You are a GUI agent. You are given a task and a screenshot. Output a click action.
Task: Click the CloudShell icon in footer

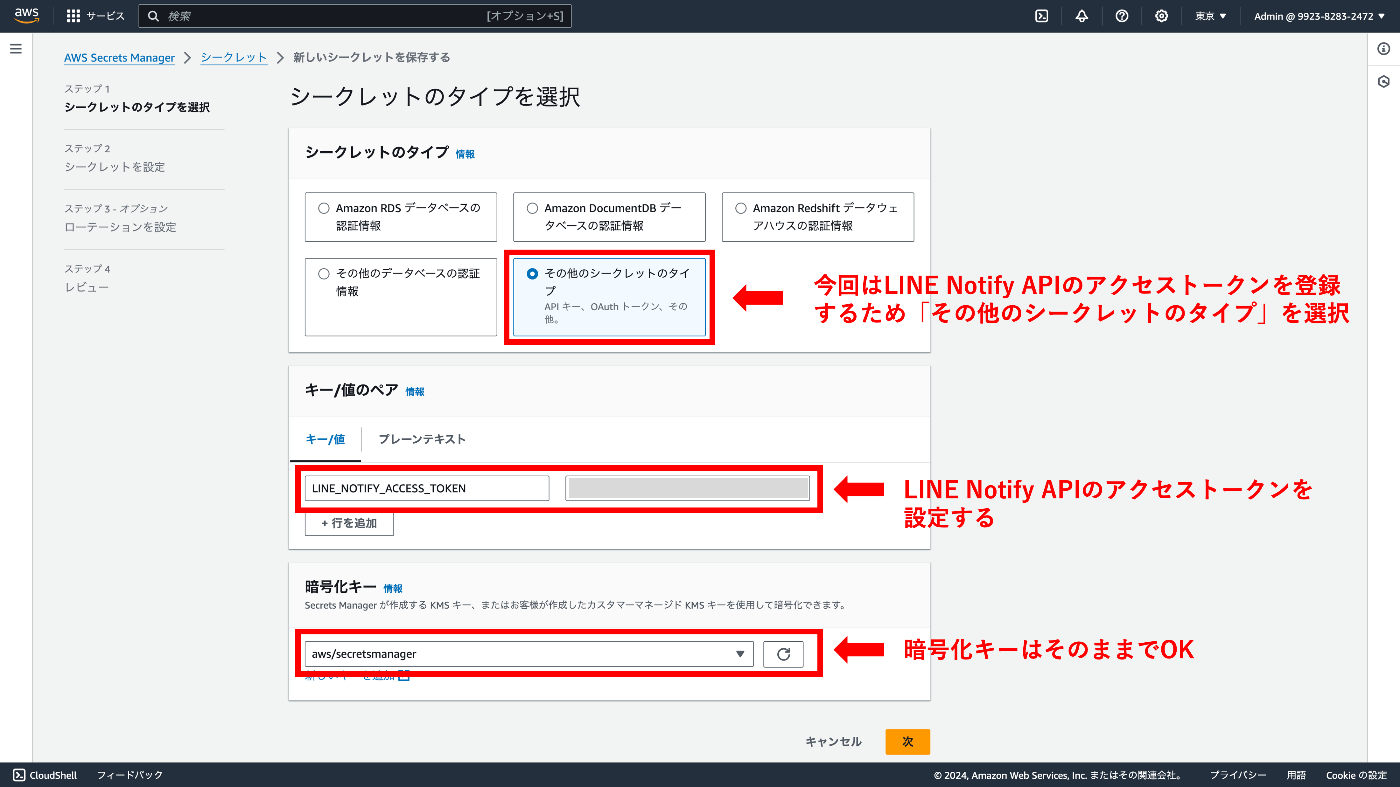tap(19, 775)
